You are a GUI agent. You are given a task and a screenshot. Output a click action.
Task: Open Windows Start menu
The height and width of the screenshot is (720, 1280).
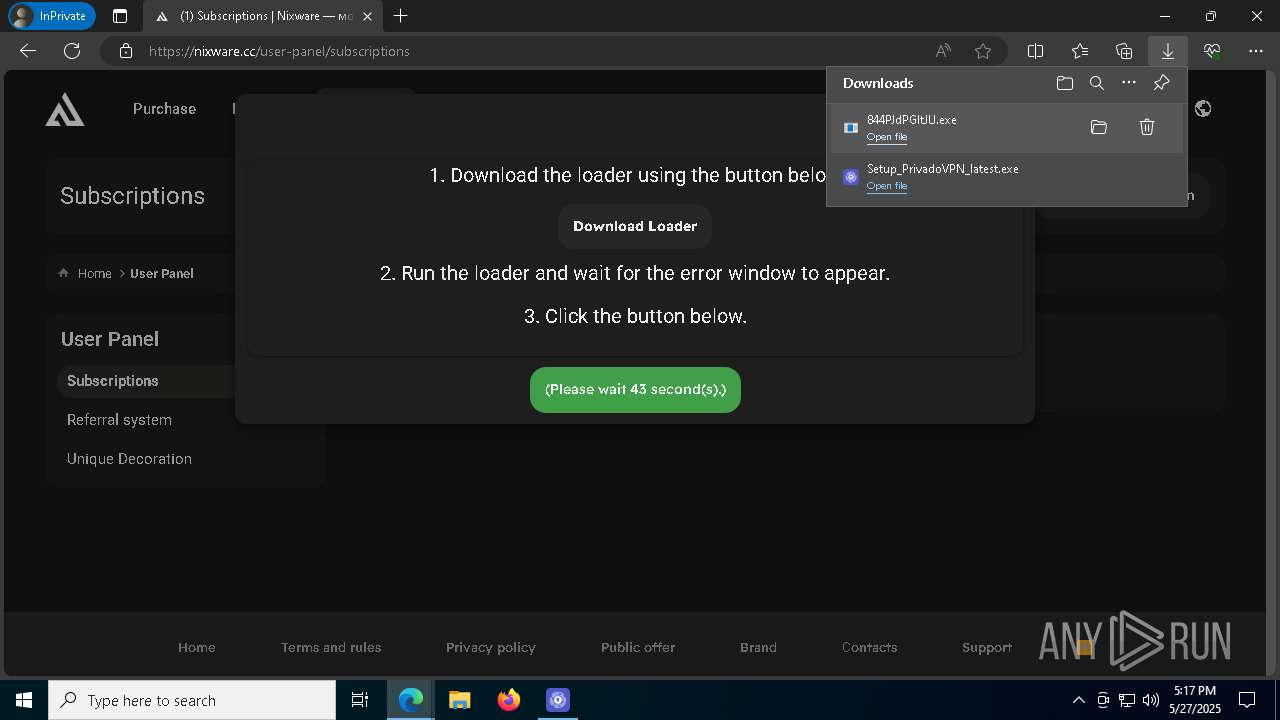pyautogui.click(x=23, y=700)
